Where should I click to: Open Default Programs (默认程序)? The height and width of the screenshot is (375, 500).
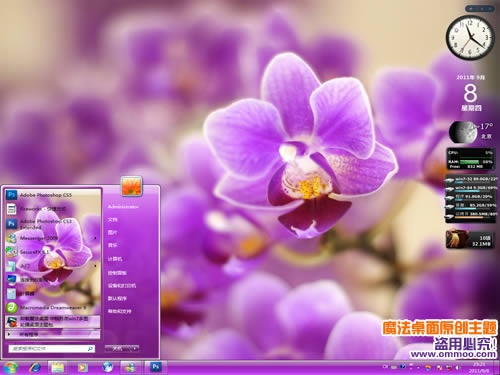(117, 298)
